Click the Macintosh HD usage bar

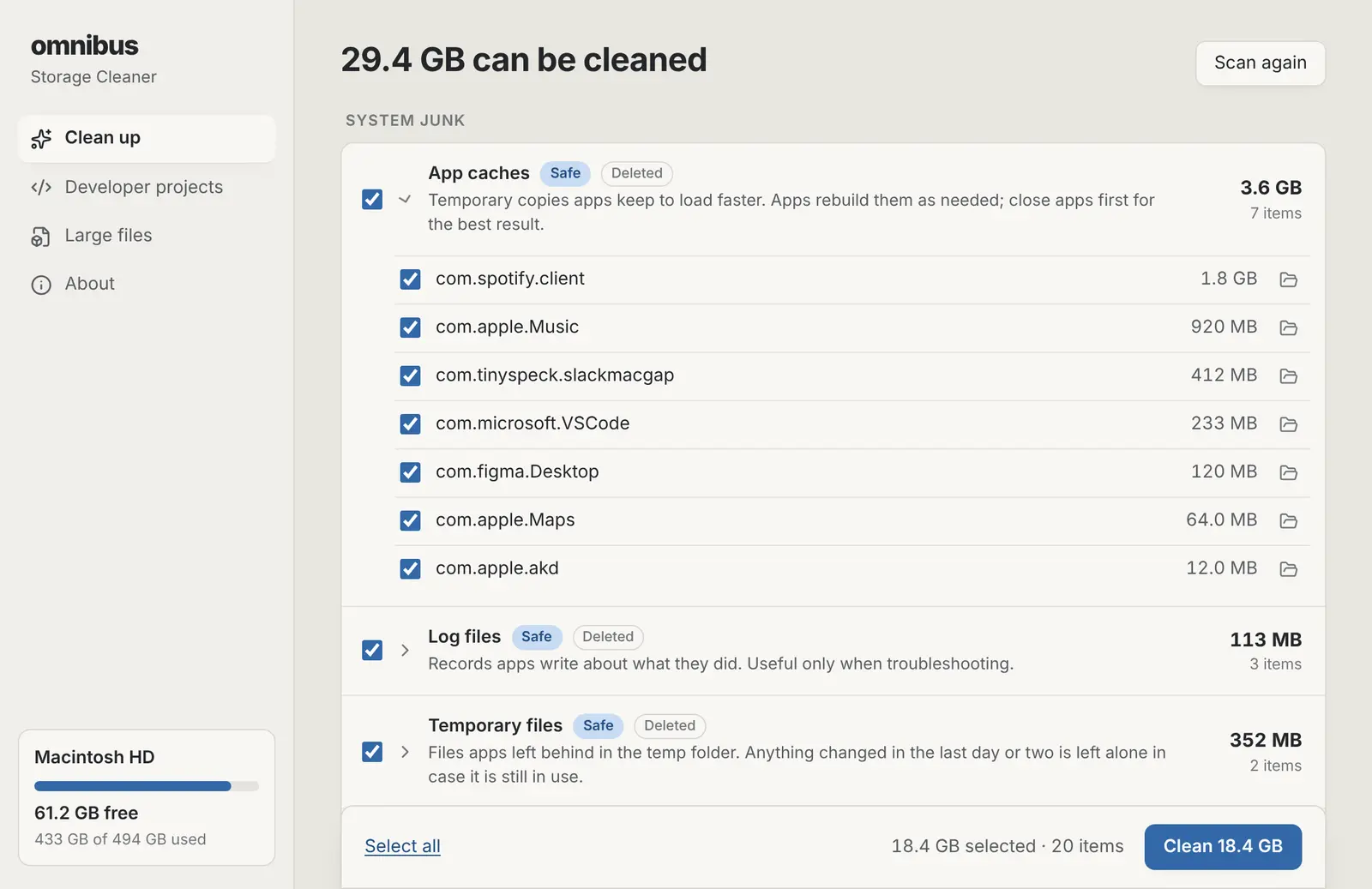coord(147,786)
